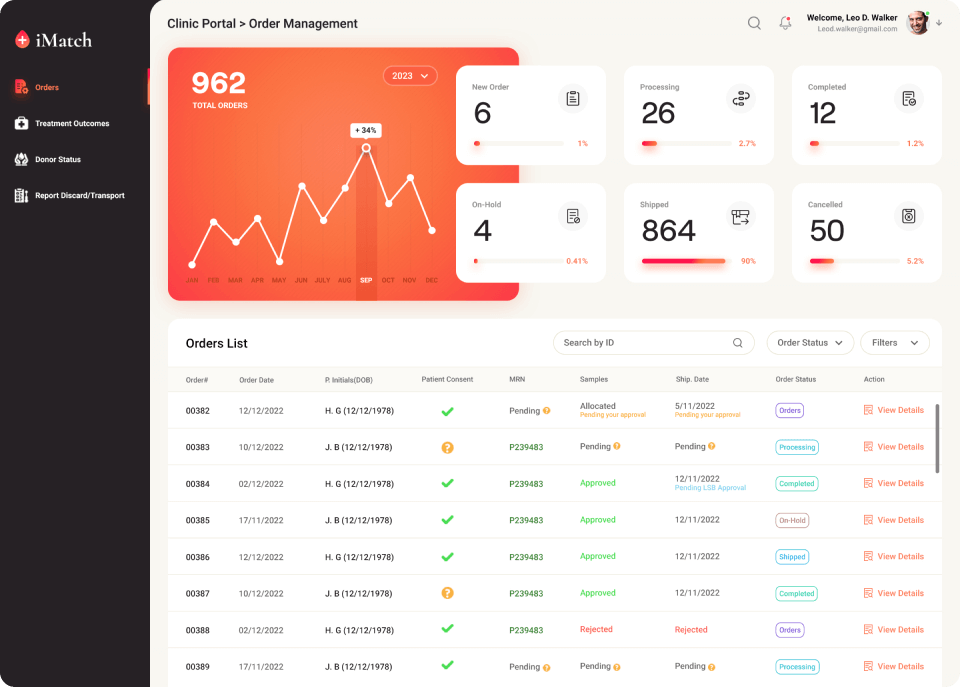Click the orders list vertical scrollbar
This screenshot has width=960, height=687.
click(937, 438)
